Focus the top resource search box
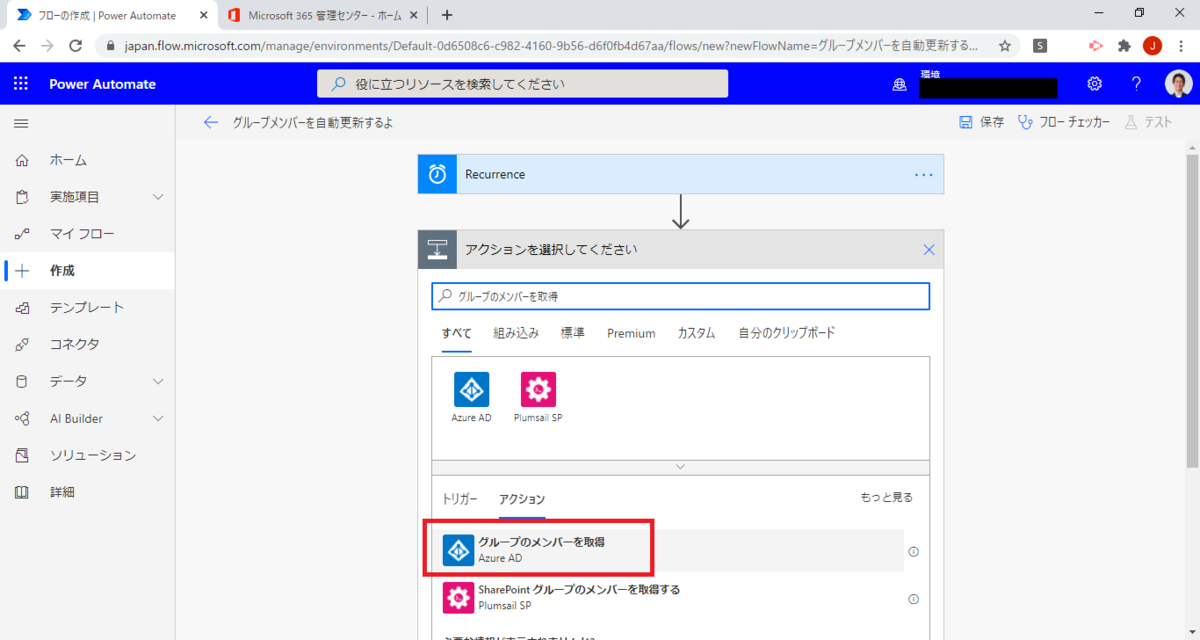This screenshot has width=1200, height=640. (522, 84)
